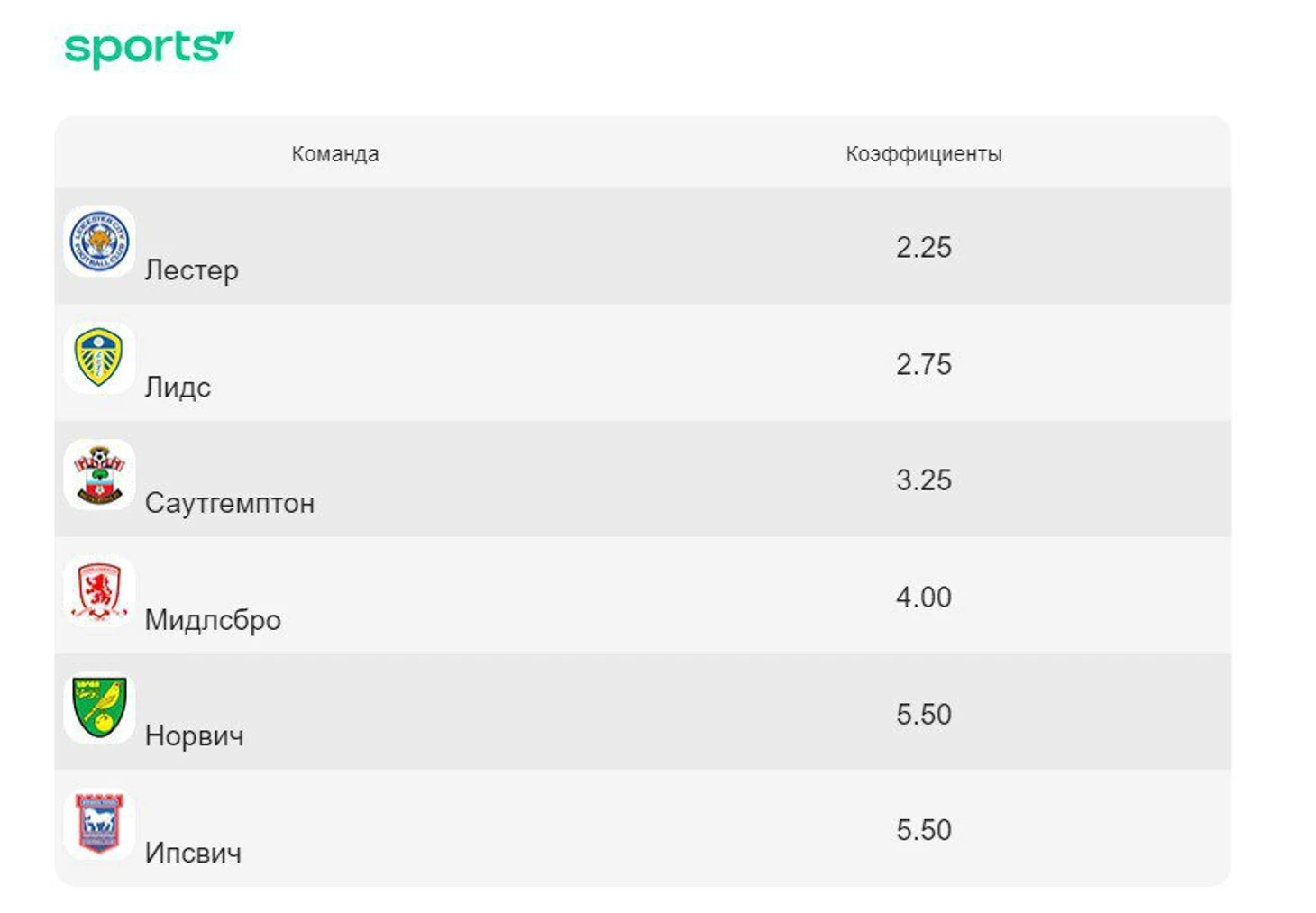Open the Мидлсбро team name
This screenshot has height=913, width=1316.
pos(213,620)
